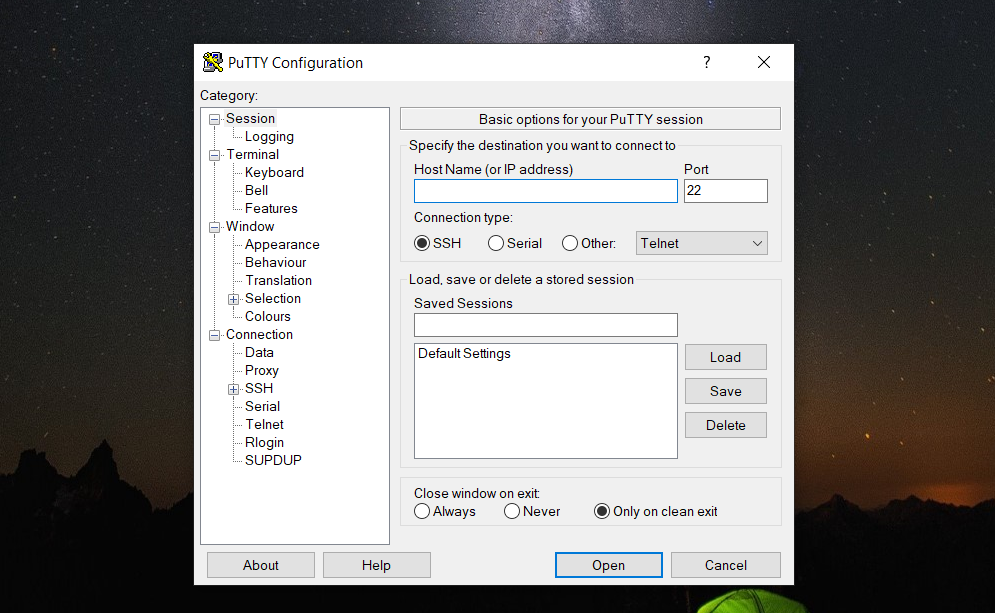Open the Rlogin settings category
This screenshot has height=613, width=995.
tap(264, 442)
